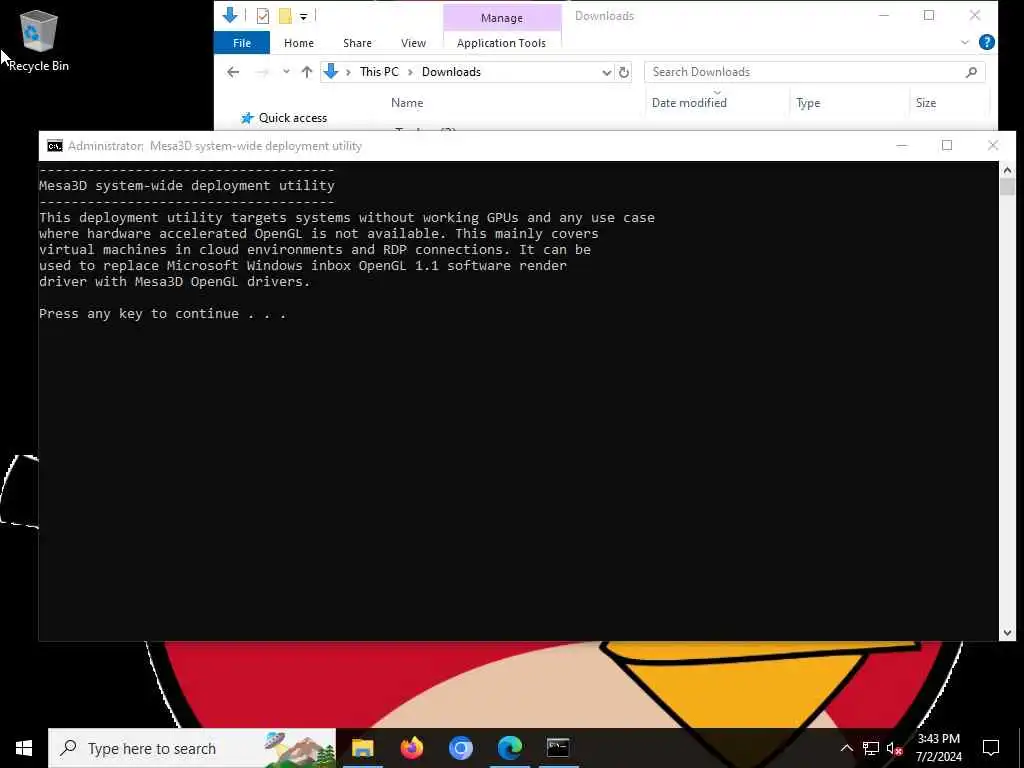This screenshot has width=1024, height=768.
Task: Minimize the Downloads Explorer window
Action: [884, 16]
